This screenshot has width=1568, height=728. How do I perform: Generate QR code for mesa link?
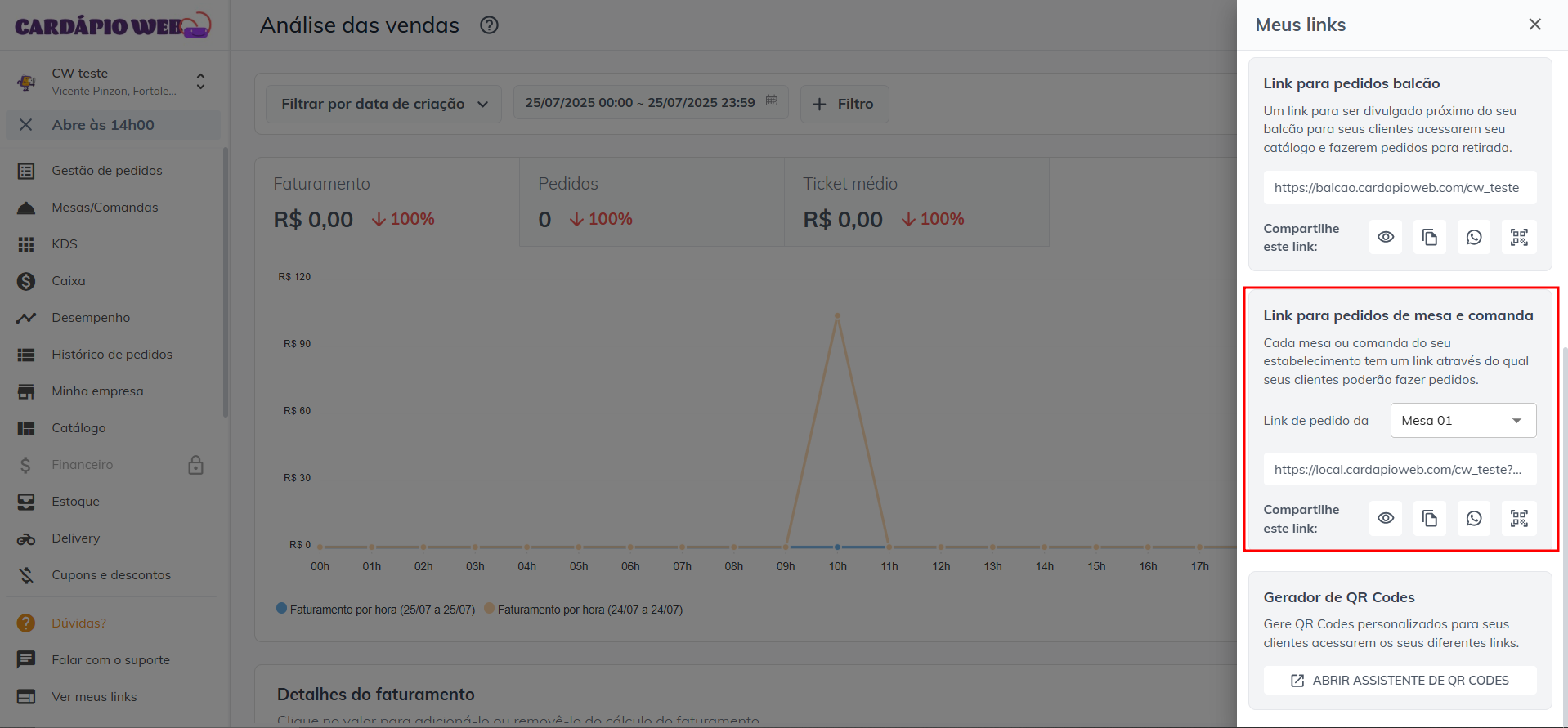click(x=1518, y=518)
